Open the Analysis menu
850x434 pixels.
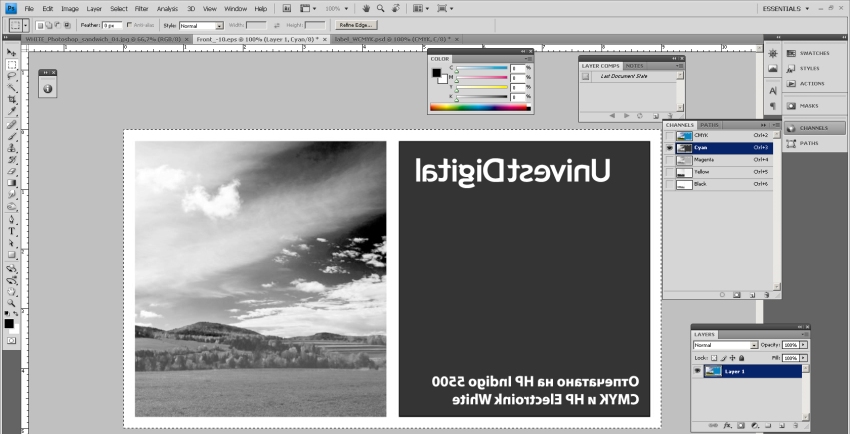167,9
